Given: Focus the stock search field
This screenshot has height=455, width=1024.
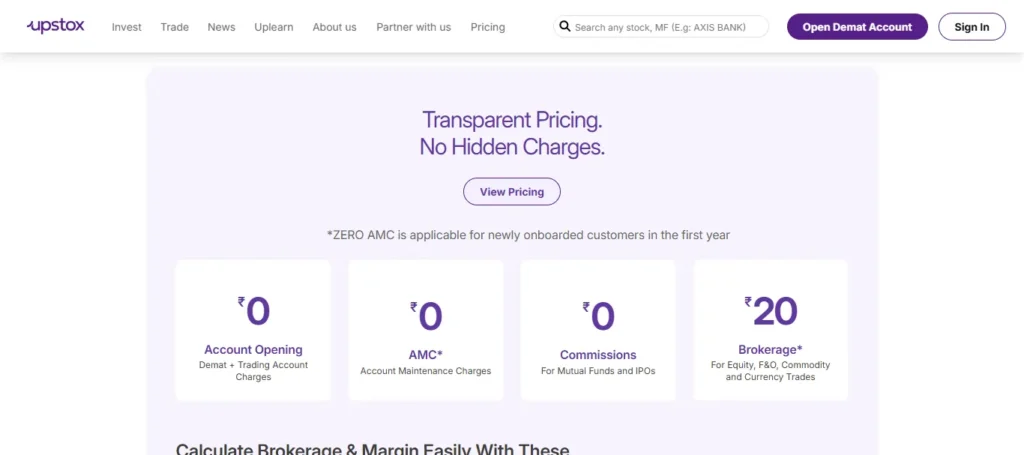Looking at the screenshot, I should tap(661, 27).
